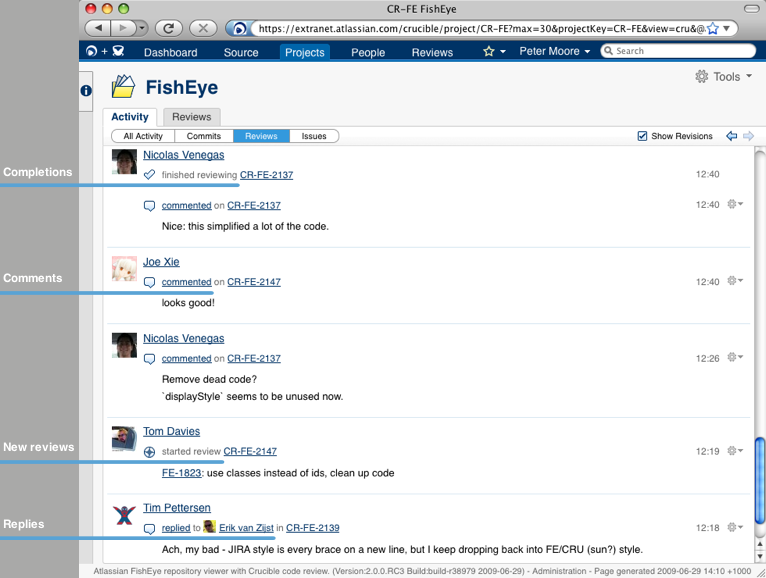Select the Commits filter

[204, 136]
